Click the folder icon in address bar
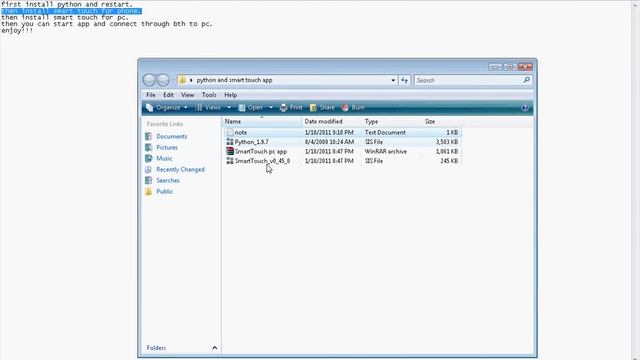Viewport: 640px width, 360px height. click(182, 80)
